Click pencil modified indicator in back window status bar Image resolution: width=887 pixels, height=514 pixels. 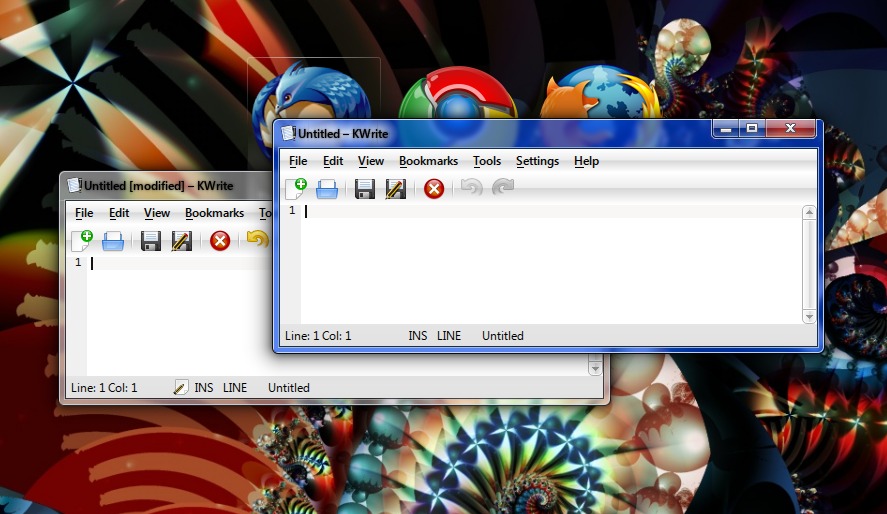pos(180,387)
